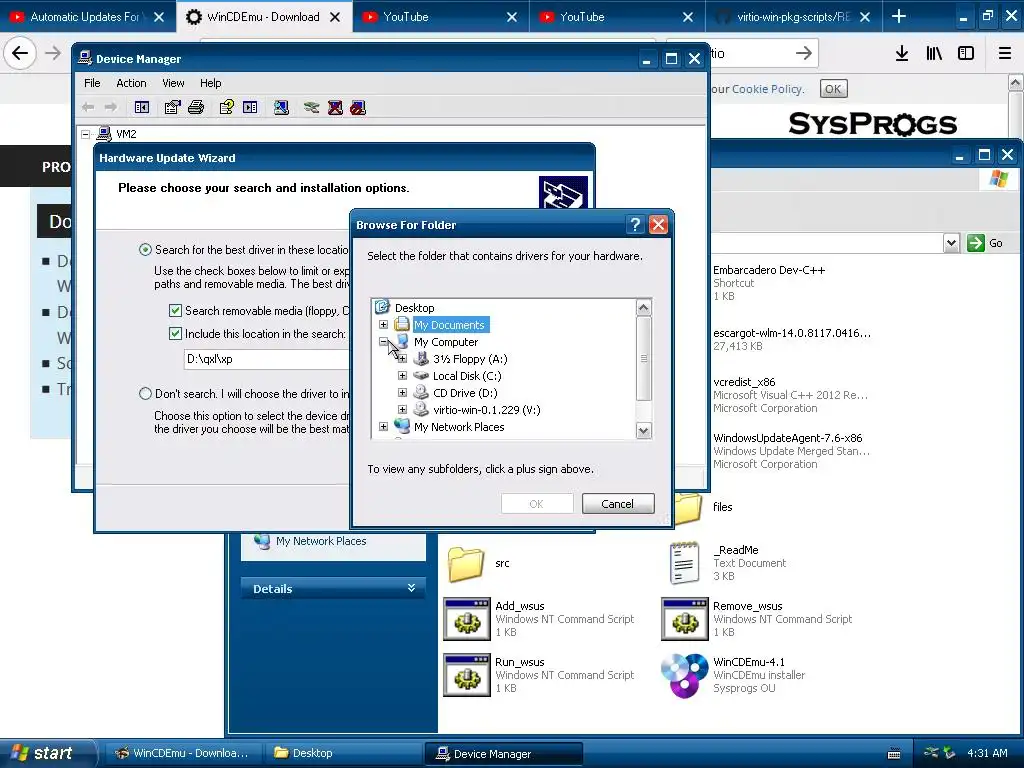Collapse the Details panel chevron in Explorer

coord(411,588)
